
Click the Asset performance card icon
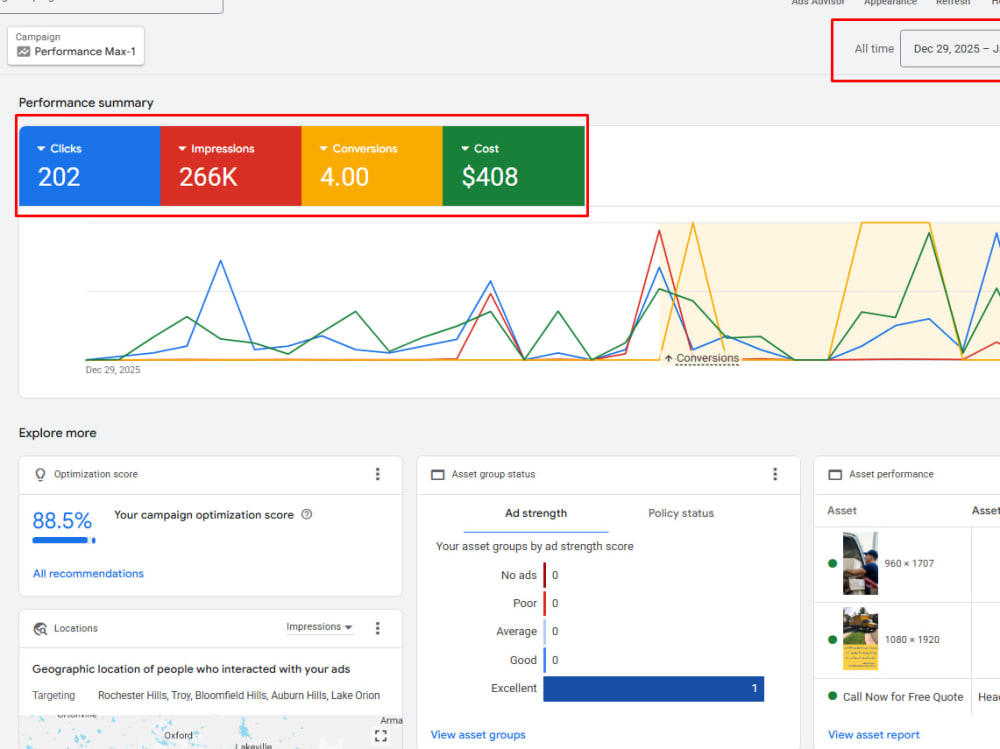835,475
